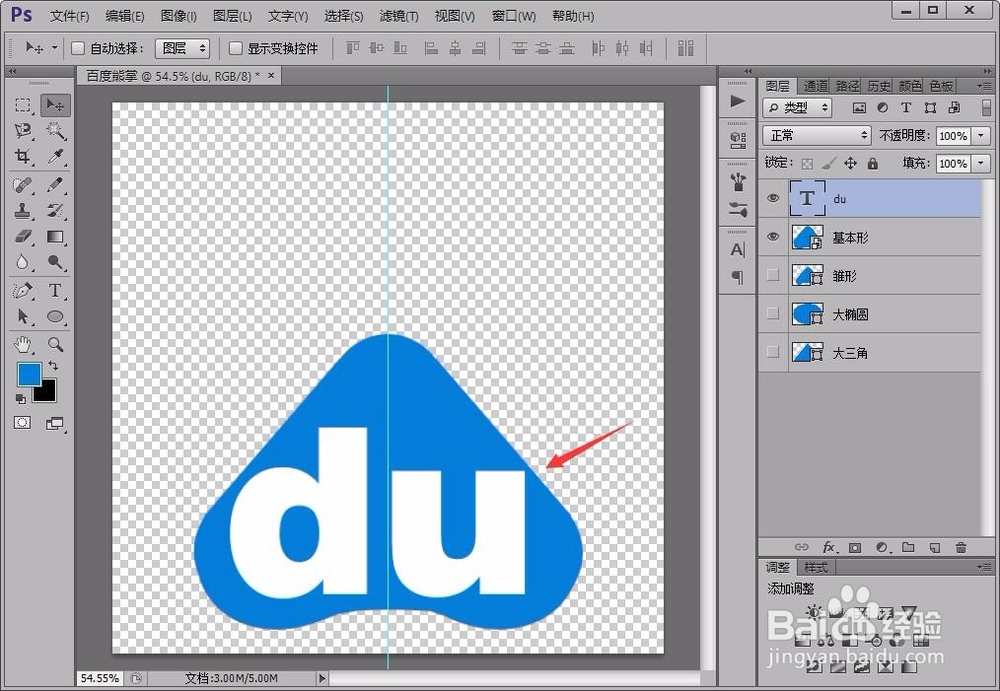Select the Hand tool

click(23, 345)
